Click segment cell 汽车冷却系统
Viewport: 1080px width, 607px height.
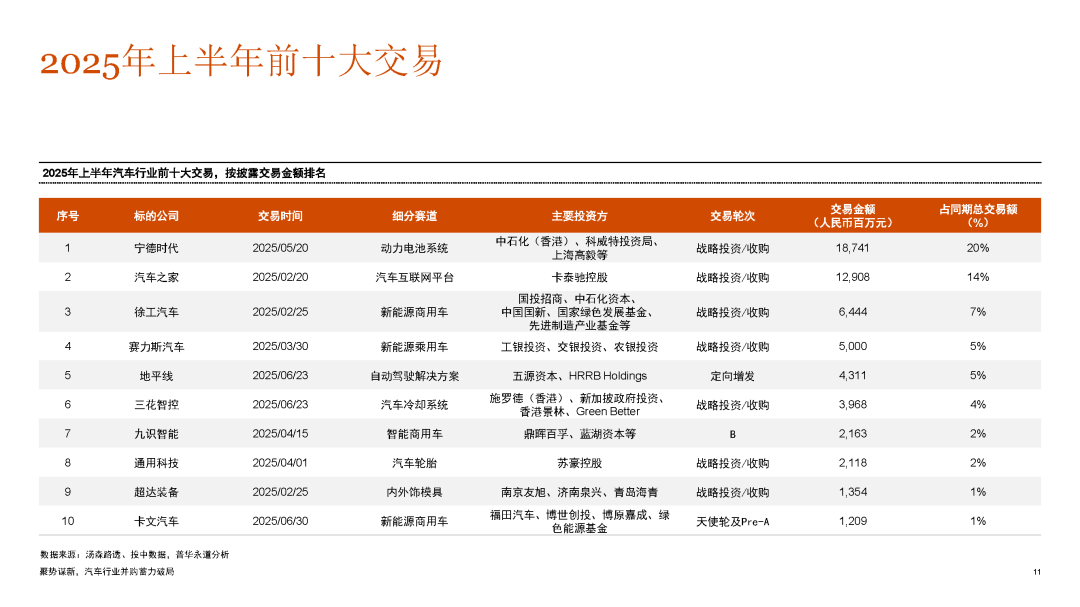click(415, 404)
